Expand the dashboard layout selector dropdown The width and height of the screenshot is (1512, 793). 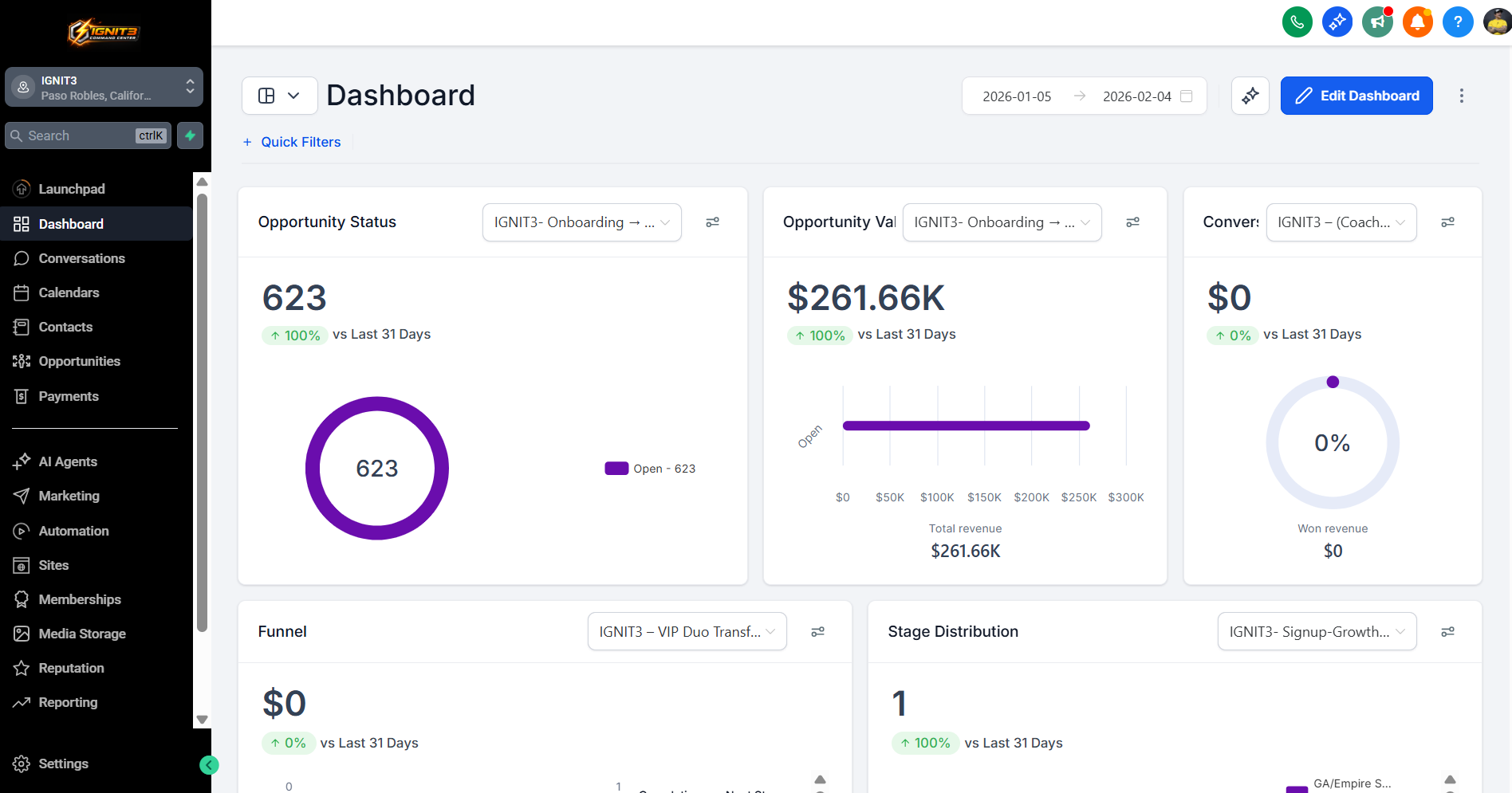pyautogui.click(x=279, y=96)
